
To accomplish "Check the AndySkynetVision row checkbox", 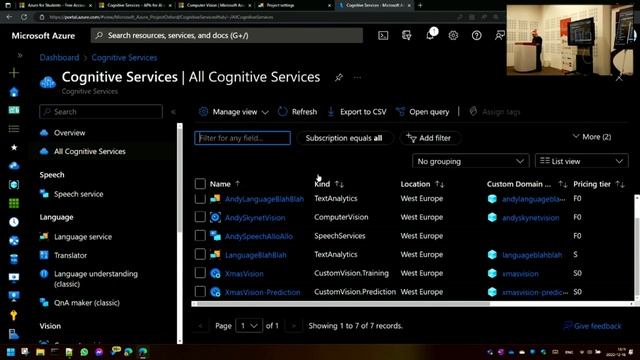I will (200, 217).
